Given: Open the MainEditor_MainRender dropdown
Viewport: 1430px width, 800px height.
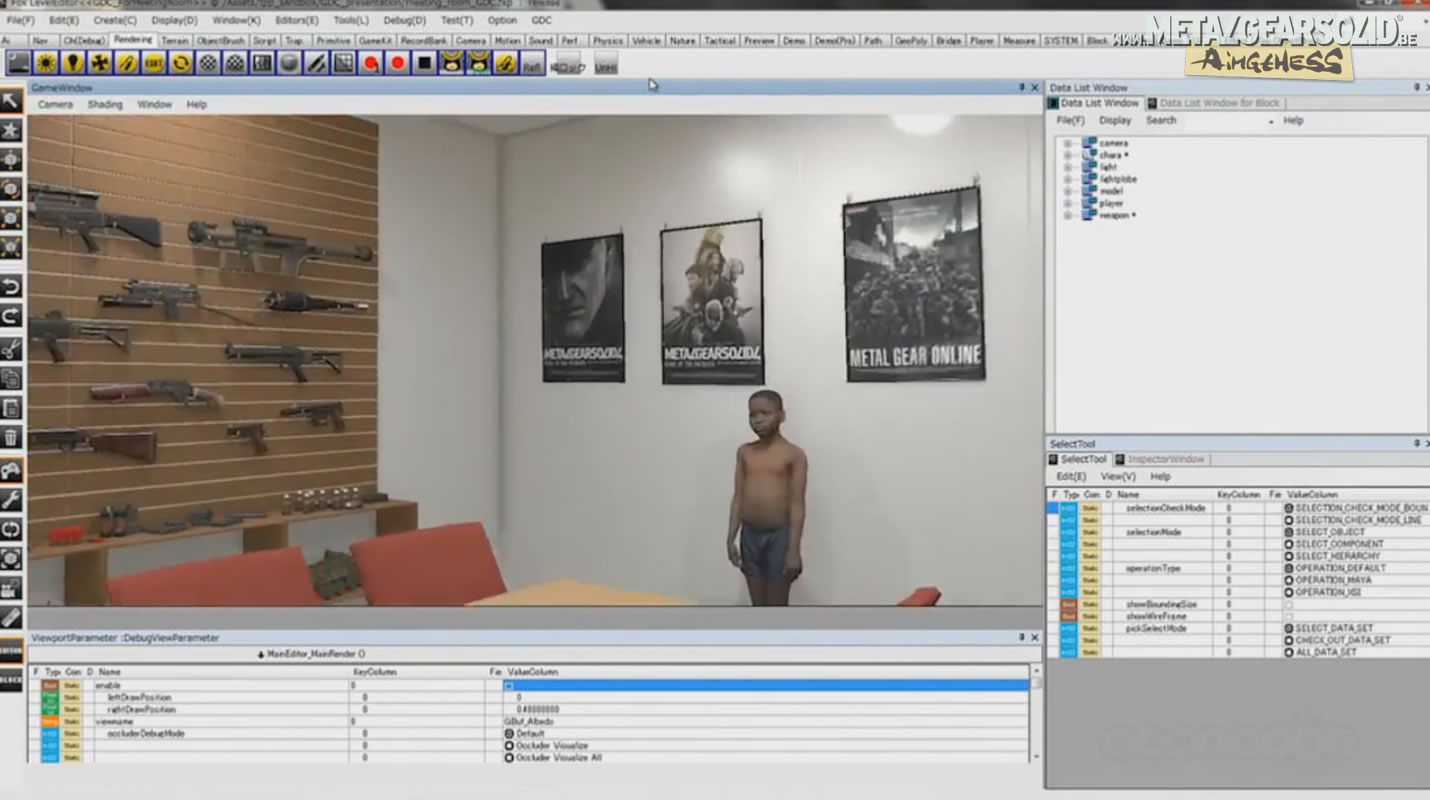Looking at the screenshot, I should coord(311,654).
